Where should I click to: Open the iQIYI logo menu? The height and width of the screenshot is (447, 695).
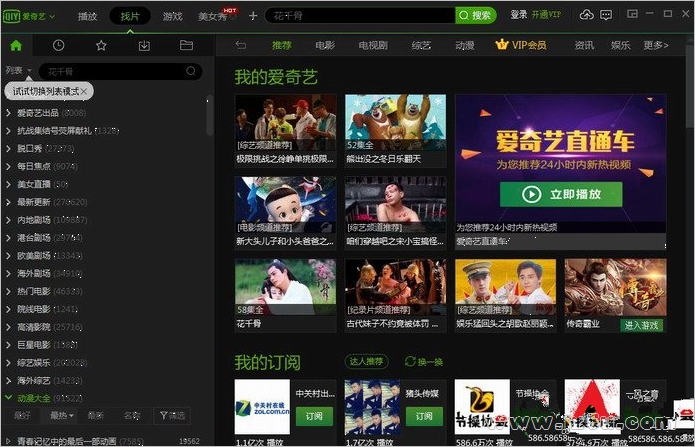click(29, 16)
